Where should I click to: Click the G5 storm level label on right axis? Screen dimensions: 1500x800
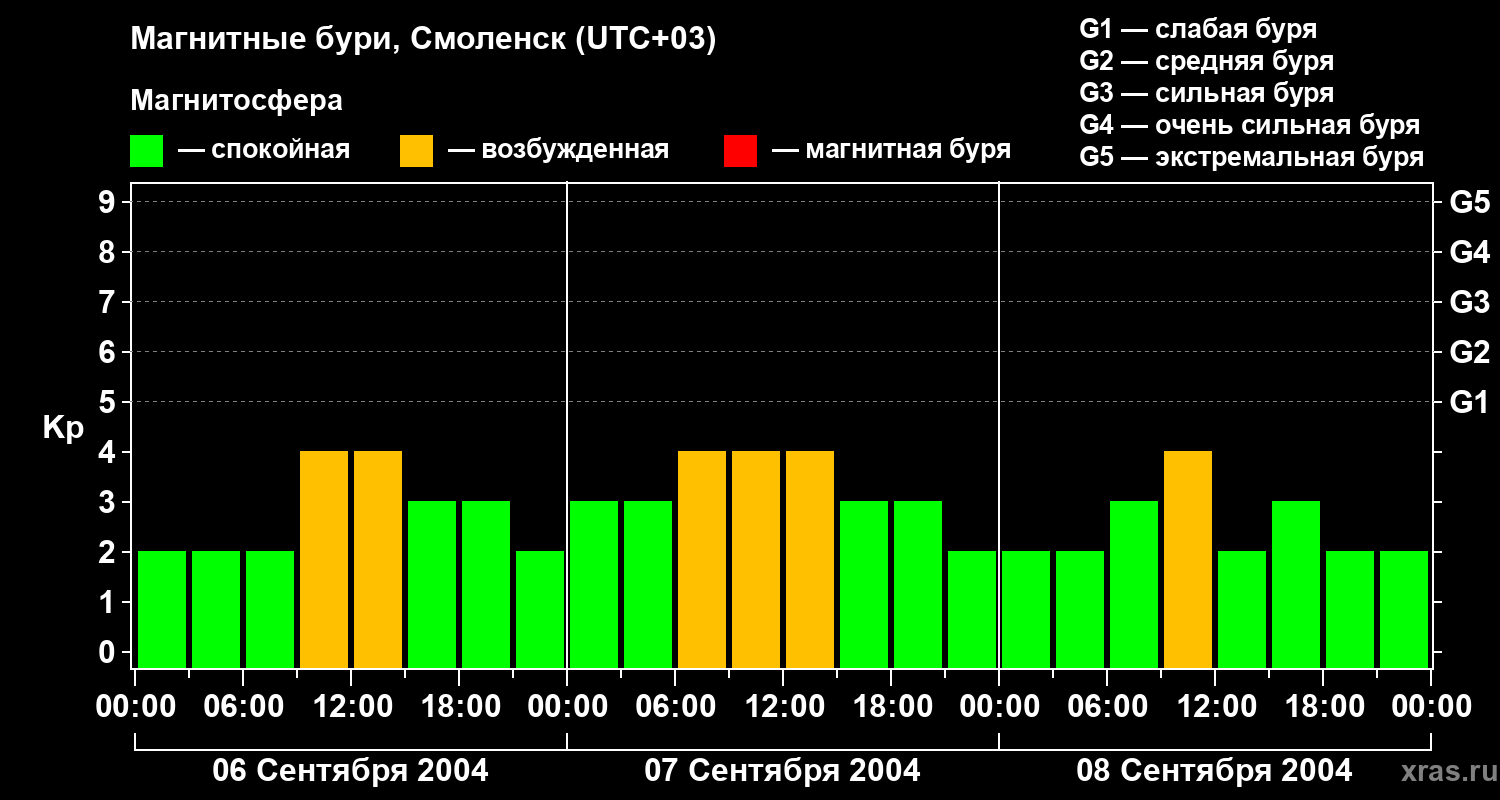[1470, 202]
